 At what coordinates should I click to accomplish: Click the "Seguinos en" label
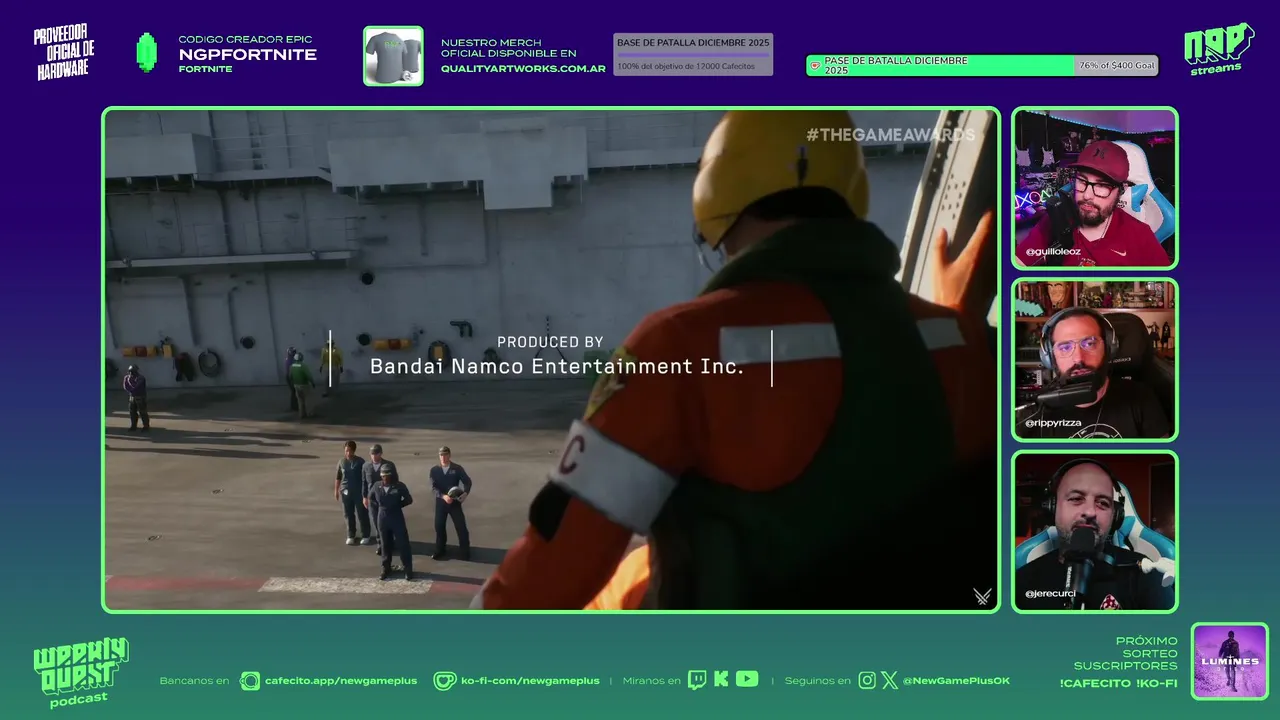[817, 681]
